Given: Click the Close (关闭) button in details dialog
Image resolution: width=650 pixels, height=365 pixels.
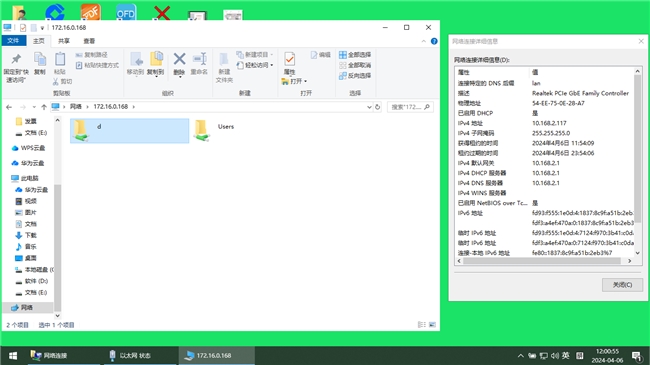Looking at the screenshot, I should [x=622, y=285].
